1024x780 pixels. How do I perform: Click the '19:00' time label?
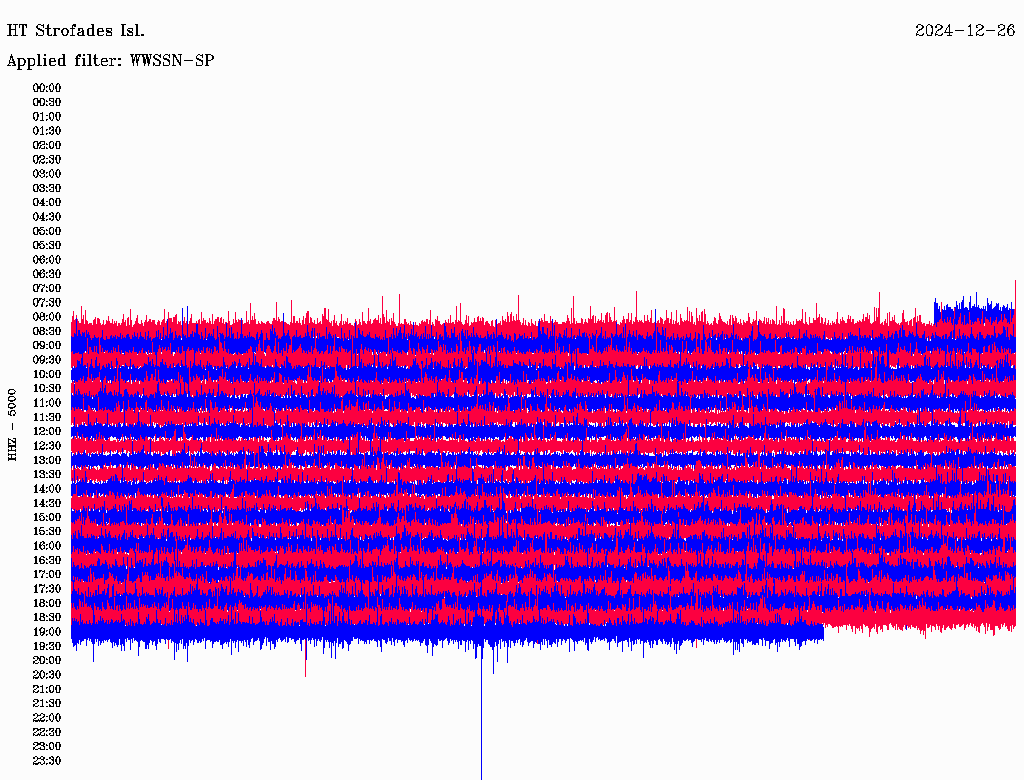pyautogui.click(x=47, y=632)
